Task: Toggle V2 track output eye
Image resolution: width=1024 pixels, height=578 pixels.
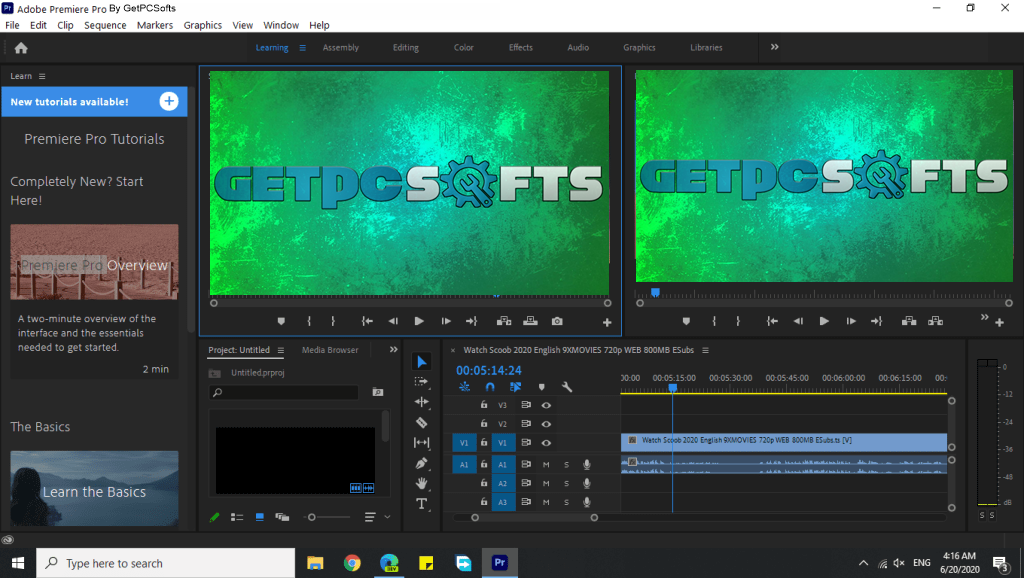Action: (x=546, y=424)
